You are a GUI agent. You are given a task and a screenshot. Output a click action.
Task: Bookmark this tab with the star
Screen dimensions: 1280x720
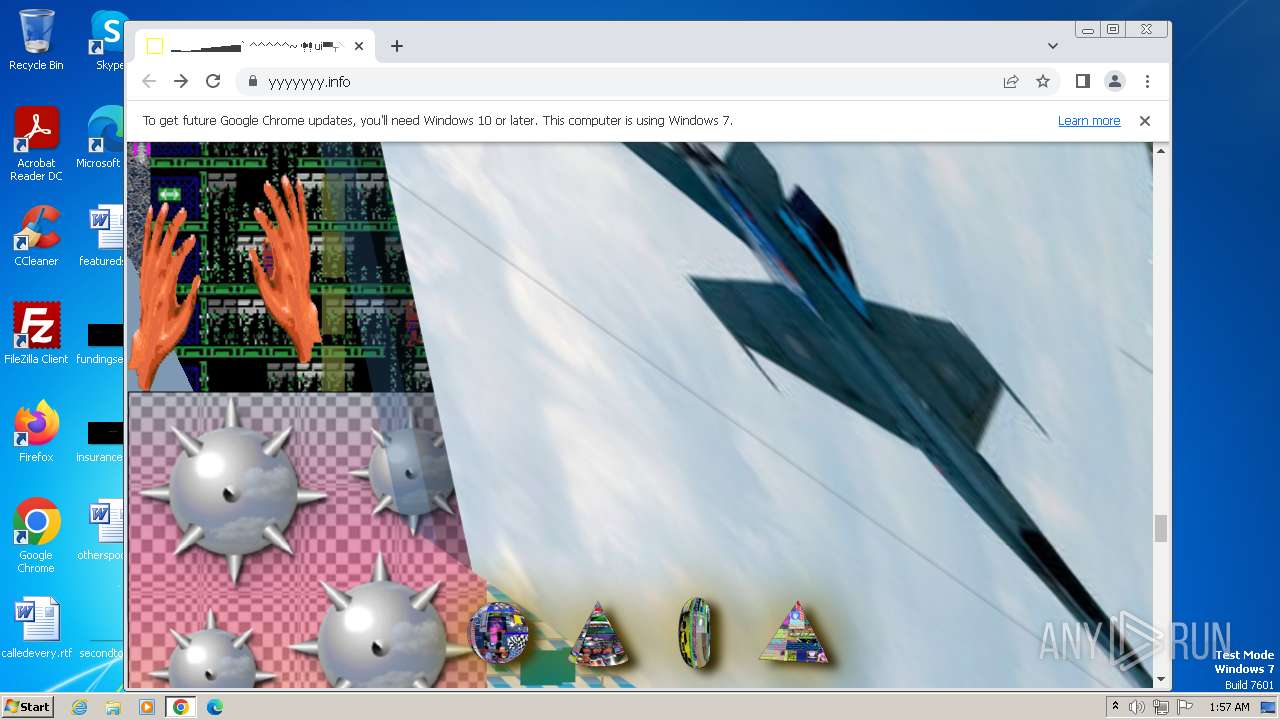point(1043,81)
